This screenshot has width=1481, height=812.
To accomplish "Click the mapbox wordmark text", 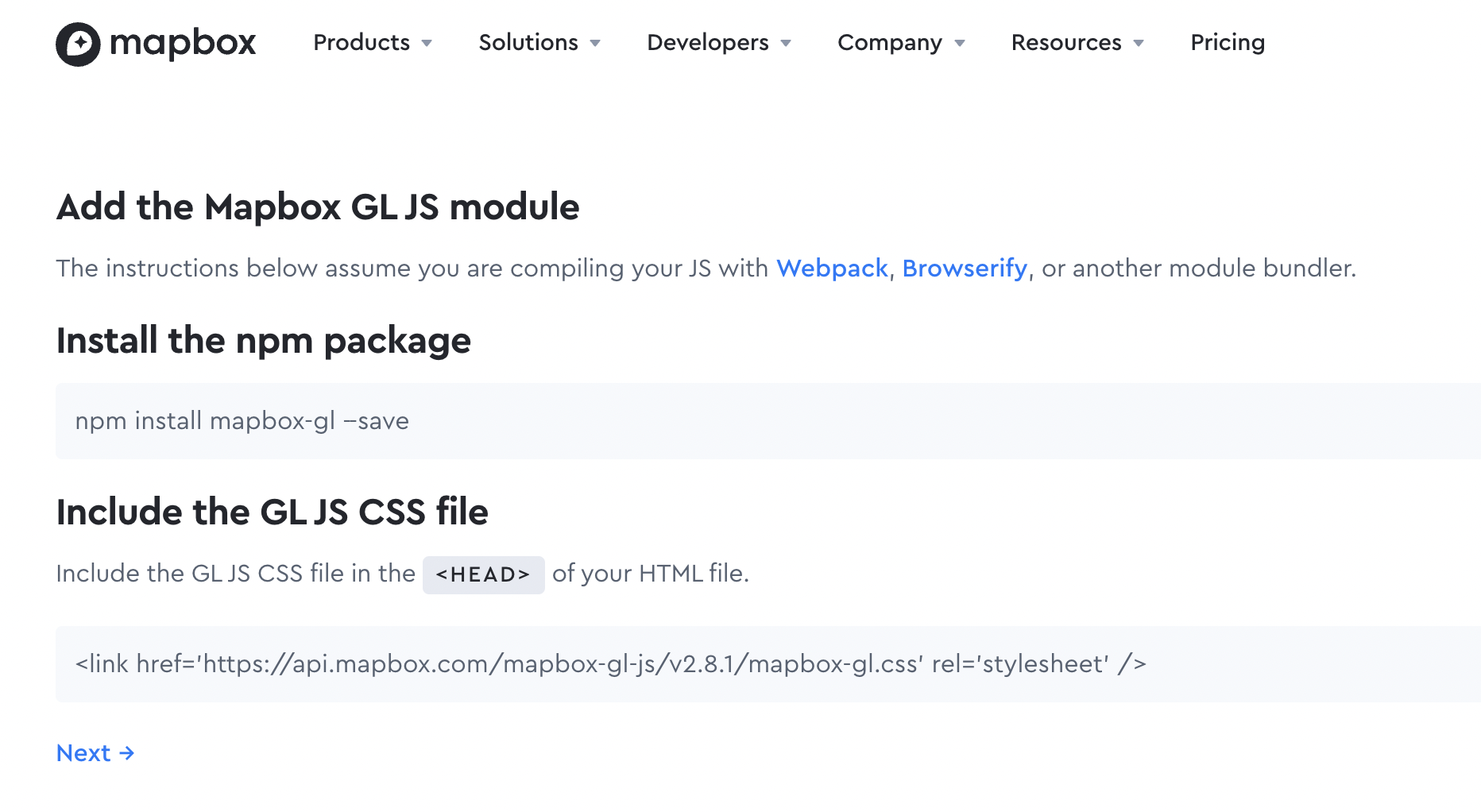I will pyautogui.click(x=183, y=43).
